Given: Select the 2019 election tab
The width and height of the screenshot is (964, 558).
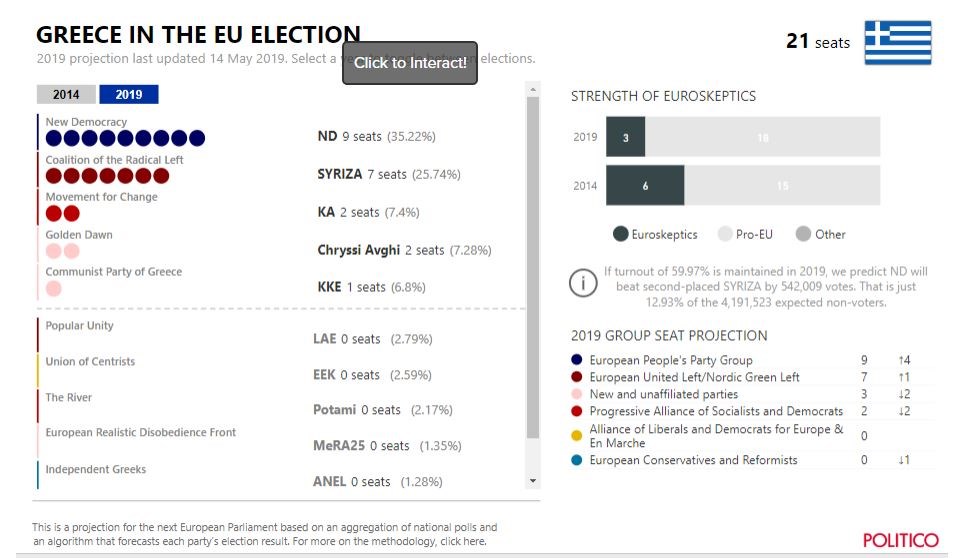Looking at the screenshot, I should tap(129, 95).
